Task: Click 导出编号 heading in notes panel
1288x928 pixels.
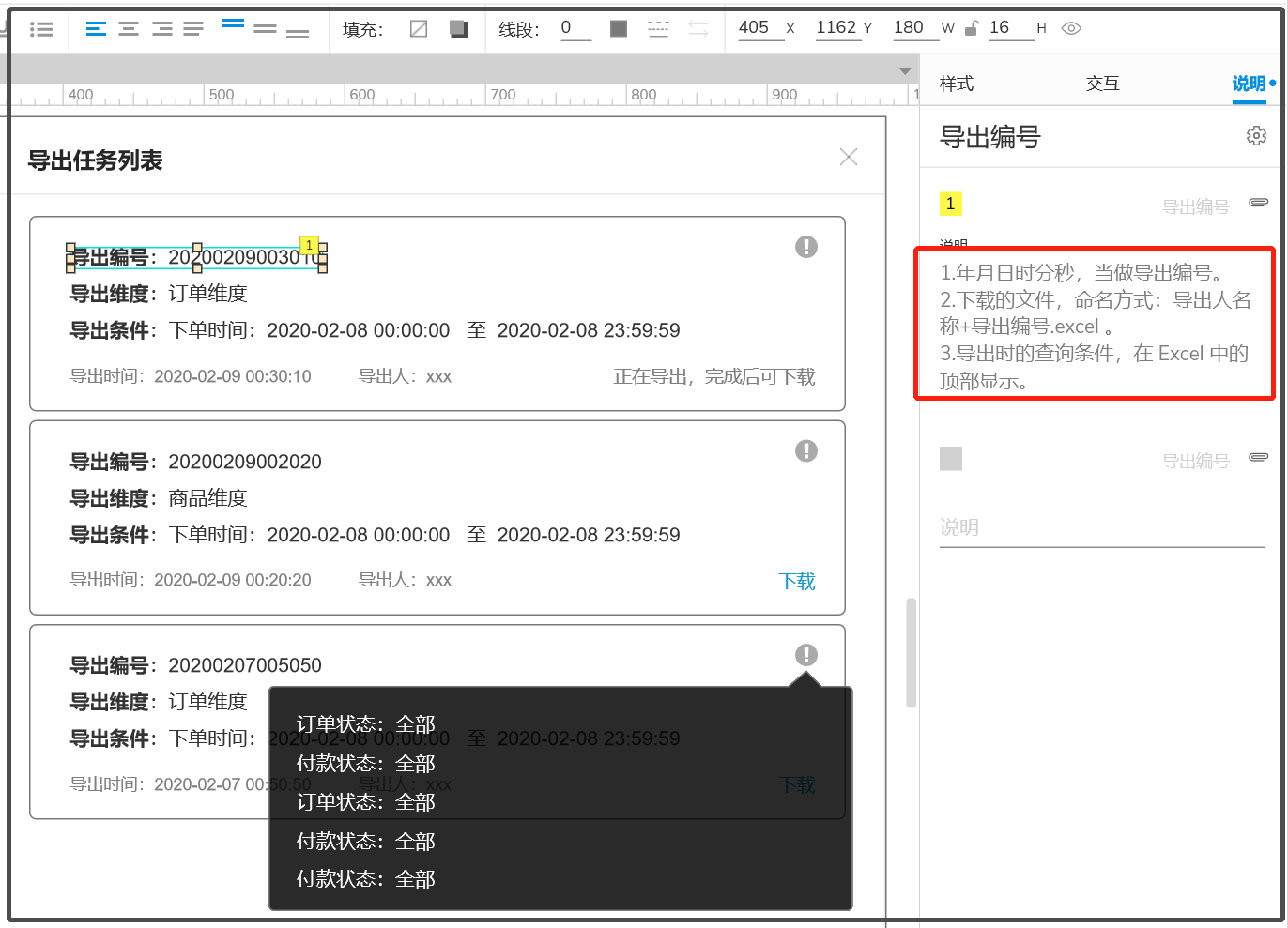Action: pos(990,137)
